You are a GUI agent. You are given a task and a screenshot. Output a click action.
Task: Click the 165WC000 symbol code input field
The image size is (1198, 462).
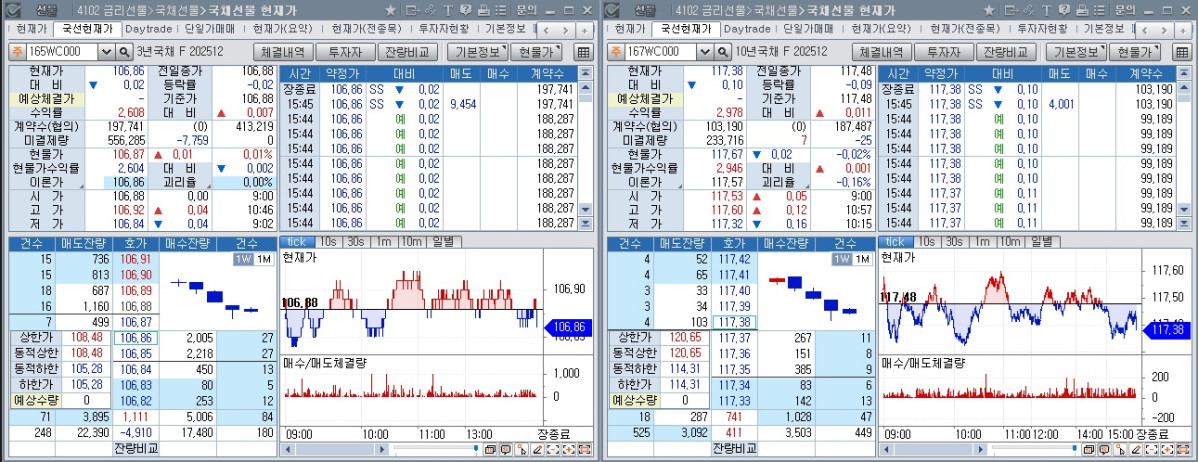click(63, 52)
